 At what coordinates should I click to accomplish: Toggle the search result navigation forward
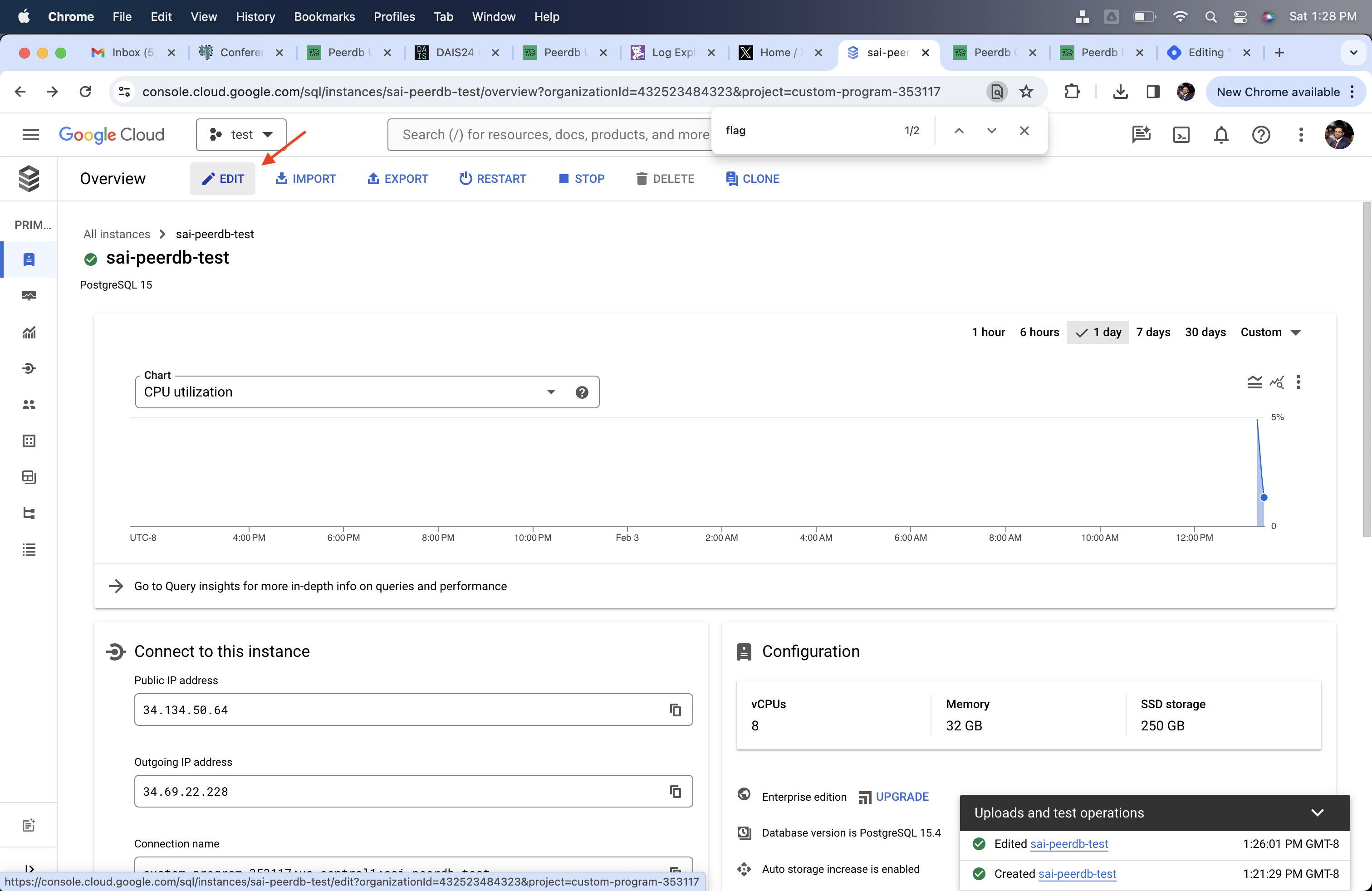(x=992, y=131)
